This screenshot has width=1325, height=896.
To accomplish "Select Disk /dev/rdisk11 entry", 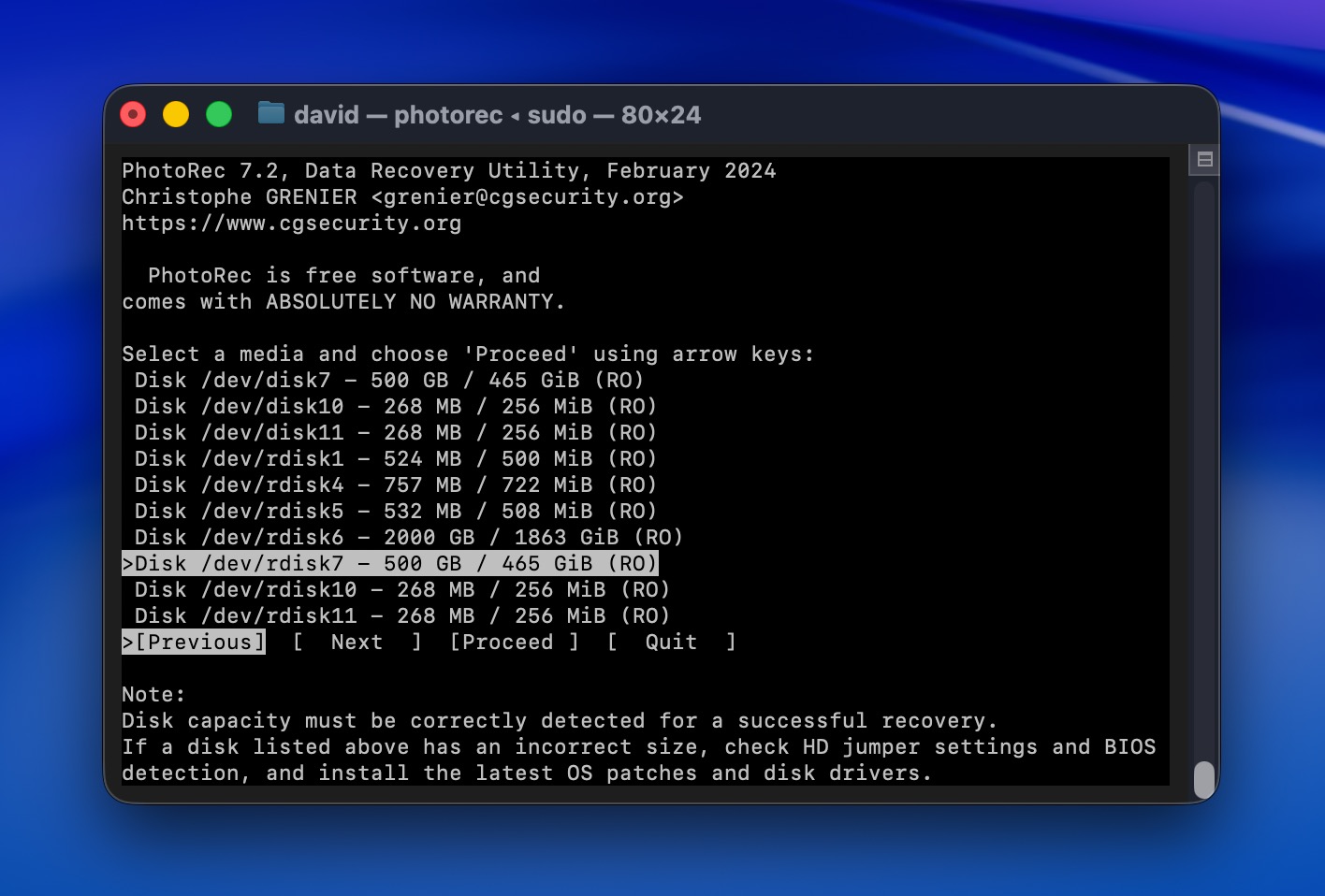I will pyautogui.click(x=400, y=615).
